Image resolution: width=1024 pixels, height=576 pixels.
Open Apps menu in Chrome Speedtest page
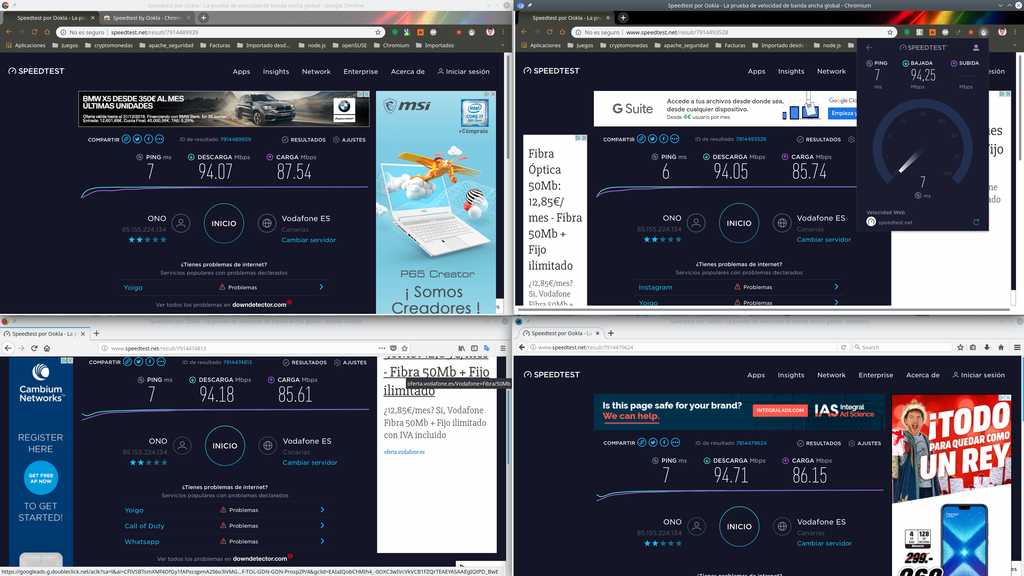[x=242, y=72]
